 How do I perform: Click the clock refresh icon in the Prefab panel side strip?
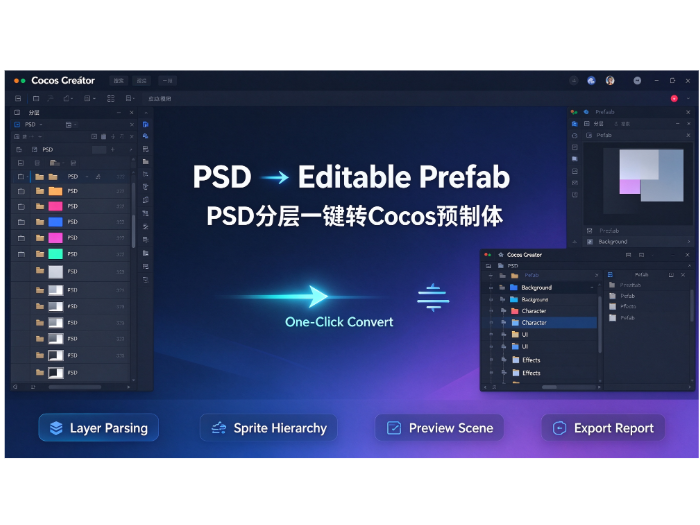pyautogui.click(x=575, y=135)
